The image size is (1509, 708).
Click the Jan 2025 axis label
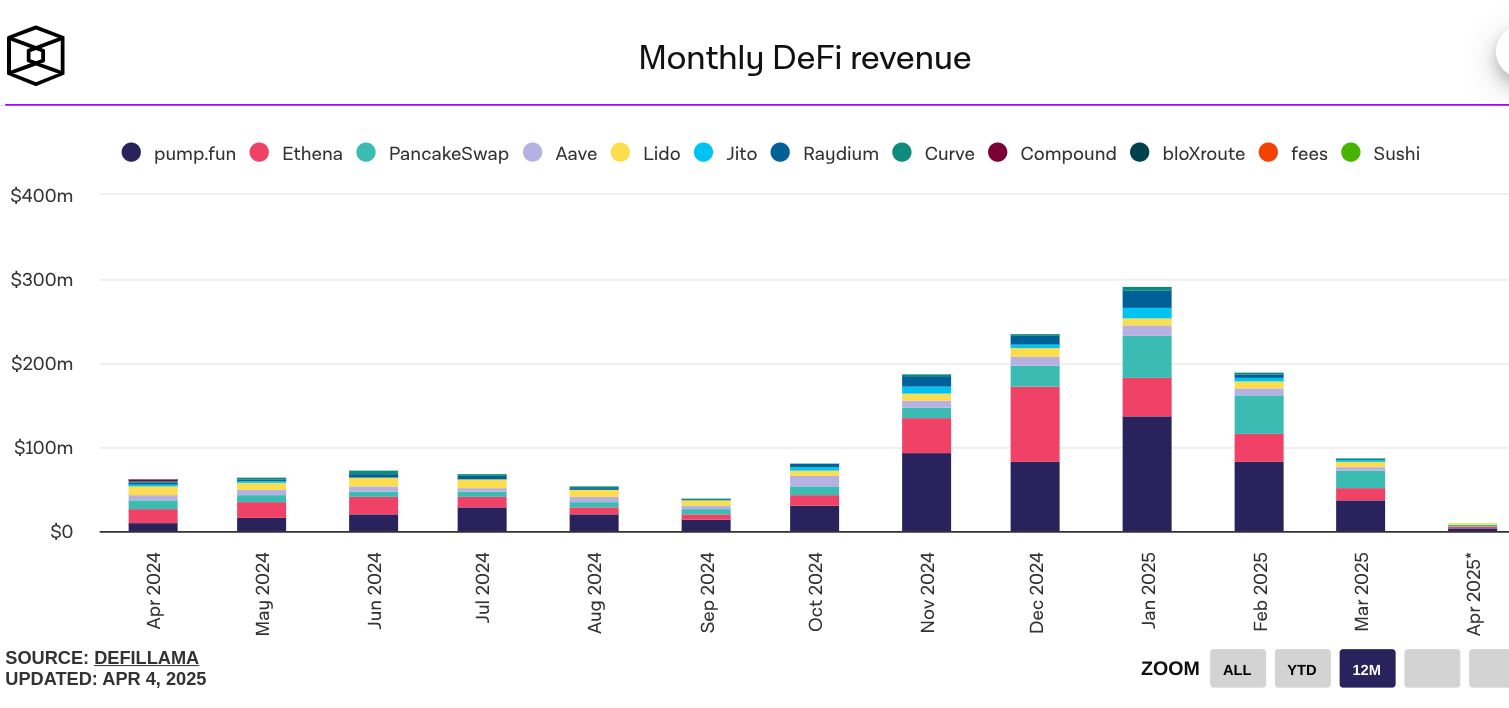point(1147,590)
